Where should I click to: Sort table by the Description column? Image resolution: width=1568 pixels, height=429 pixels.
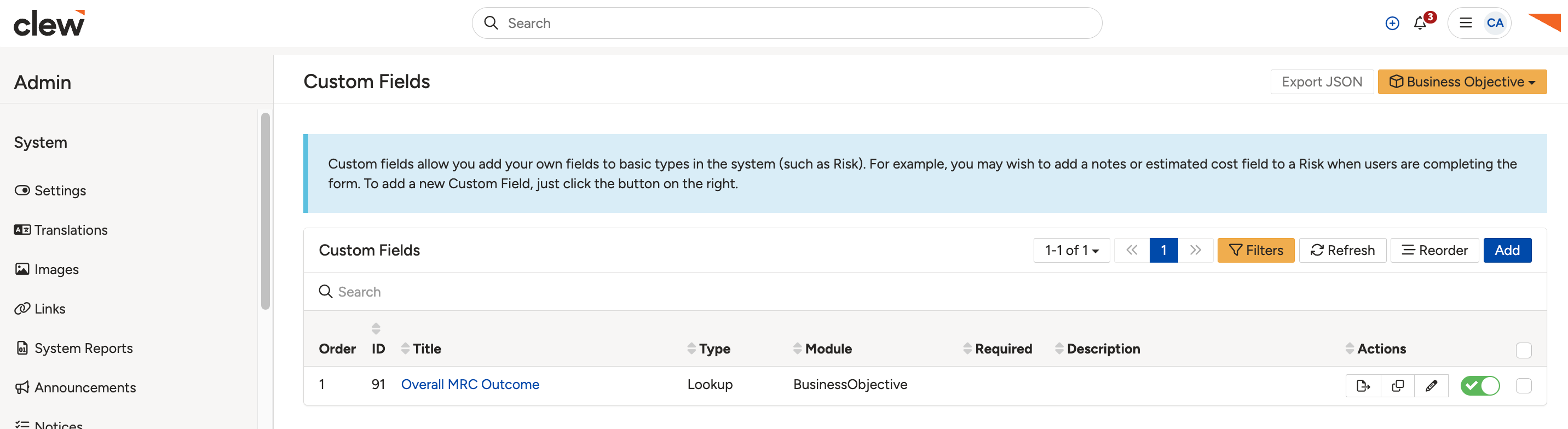pyautogui.click(x=1059, y=349)
